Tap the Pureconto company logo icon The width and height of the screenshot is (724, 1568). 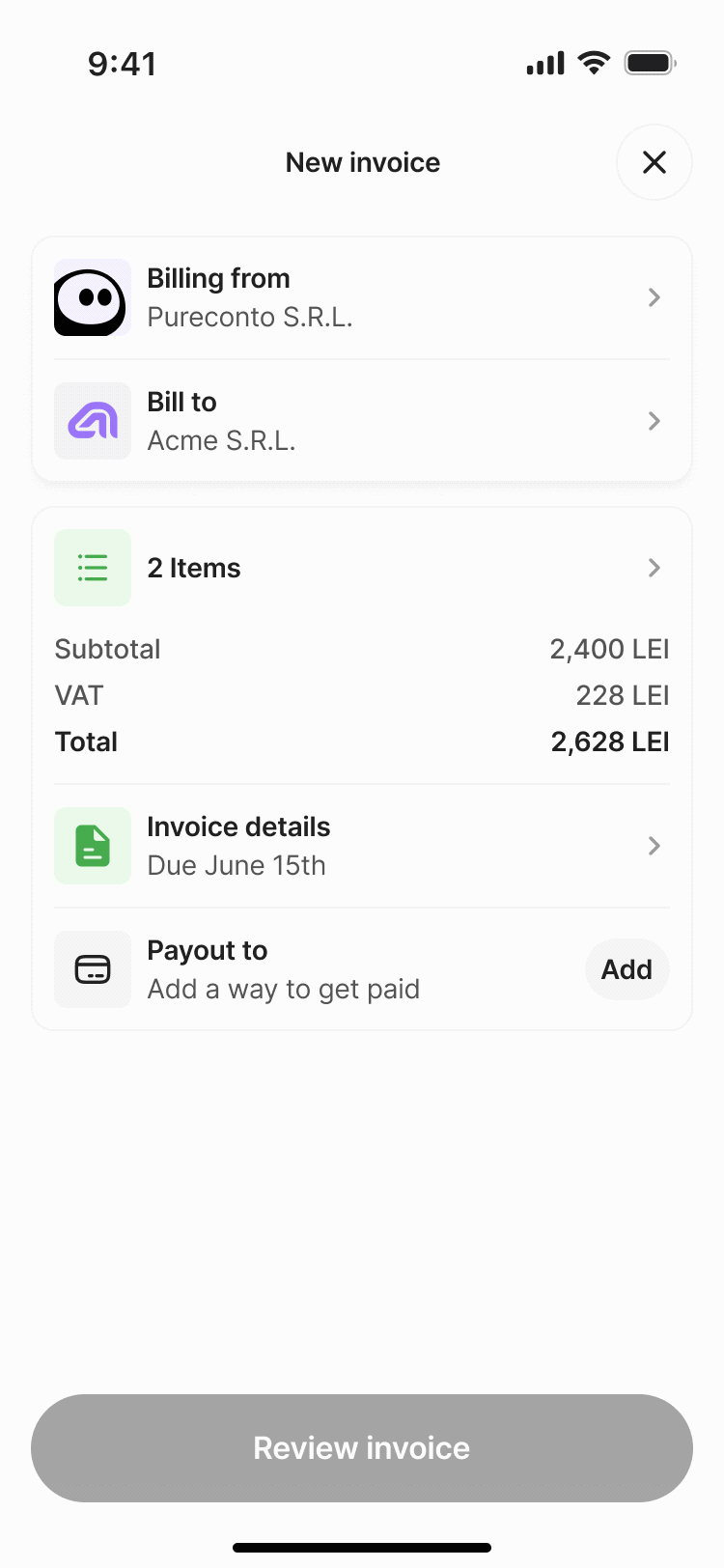(93, 297)
